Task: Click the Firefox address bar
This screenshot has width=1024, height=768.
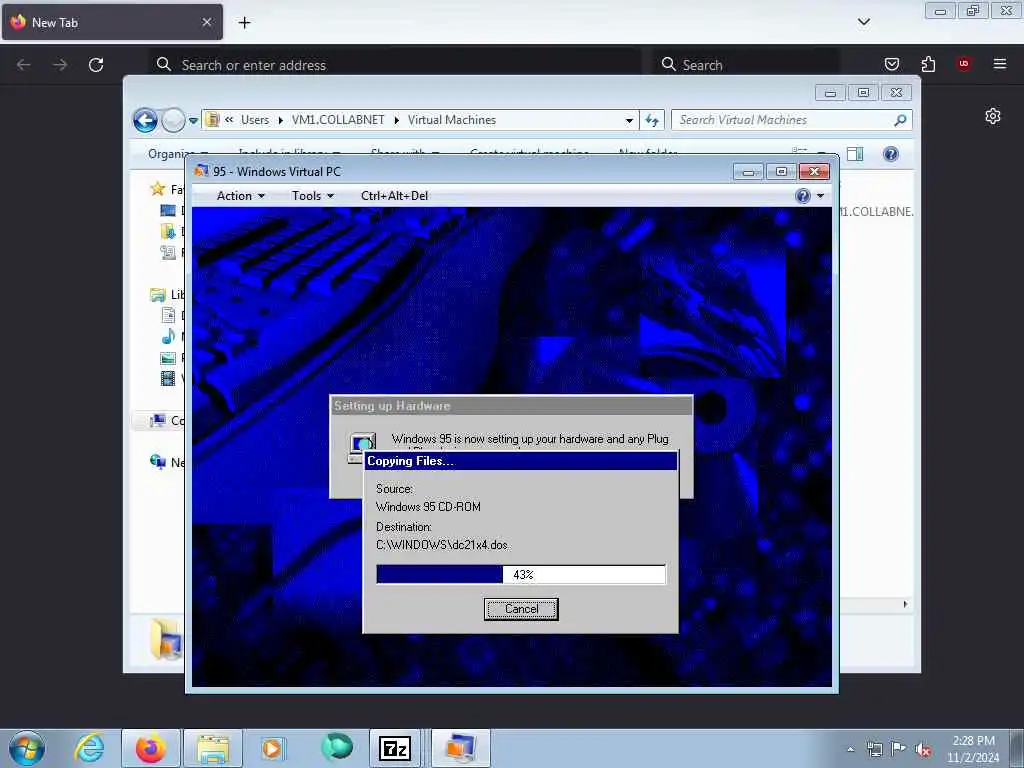Action: [395, 65]
